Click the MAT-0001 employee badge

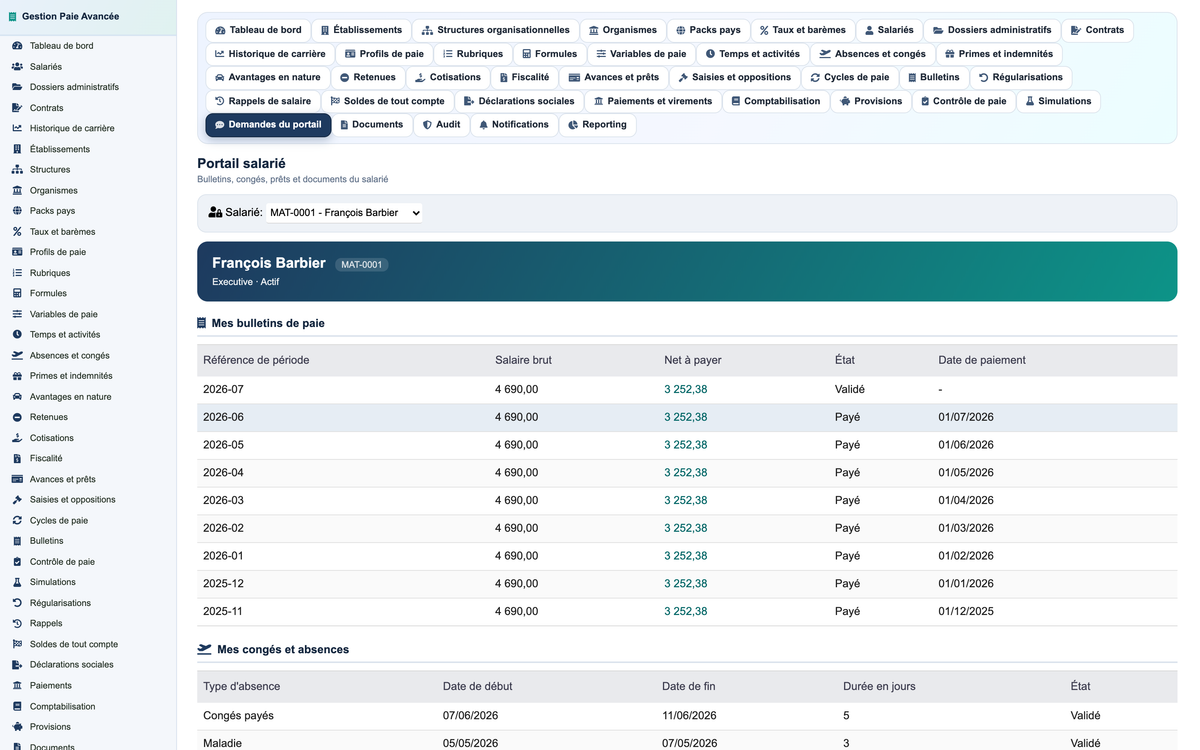(362, 265)
